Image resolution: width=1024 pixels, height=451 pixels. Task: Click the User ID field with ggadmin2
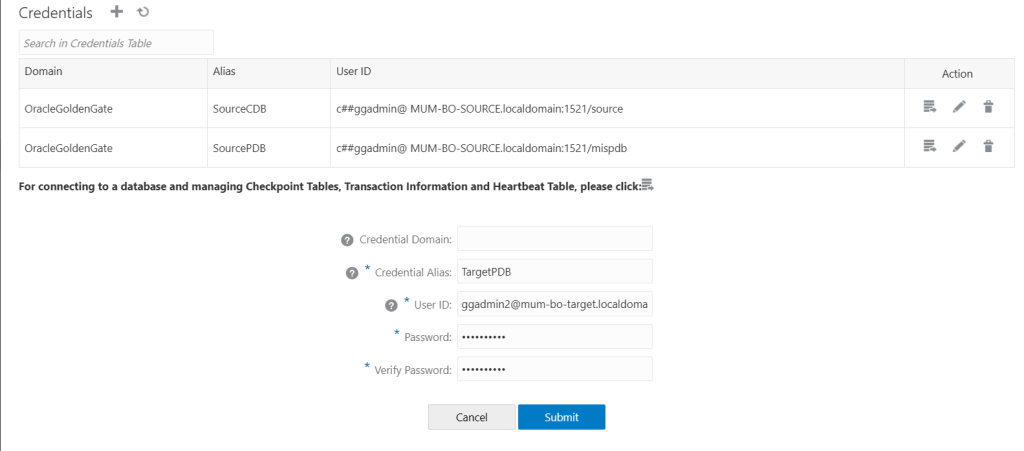point(554,304)
